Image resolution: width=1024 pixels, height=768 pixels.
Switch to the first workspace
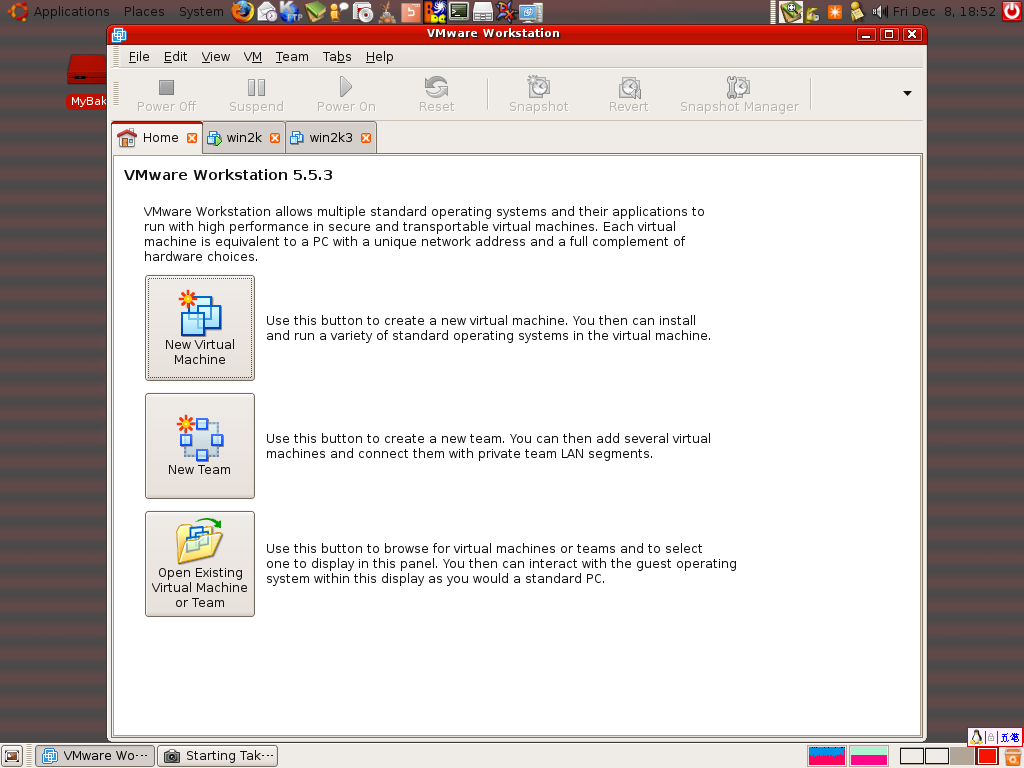tap(912, 756)
